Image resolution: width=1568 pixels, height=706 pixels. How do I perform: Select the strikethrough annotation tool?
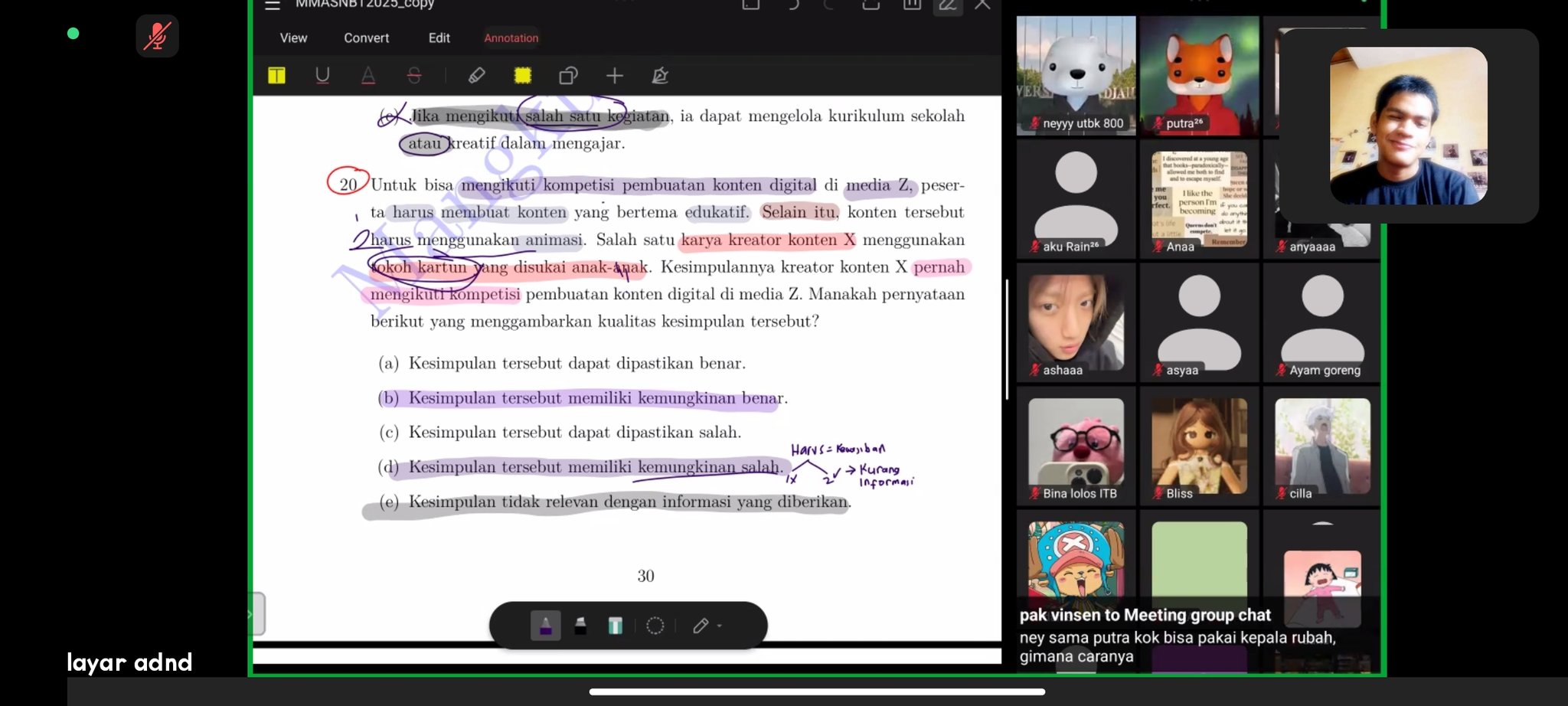click(x=414, y=75)
